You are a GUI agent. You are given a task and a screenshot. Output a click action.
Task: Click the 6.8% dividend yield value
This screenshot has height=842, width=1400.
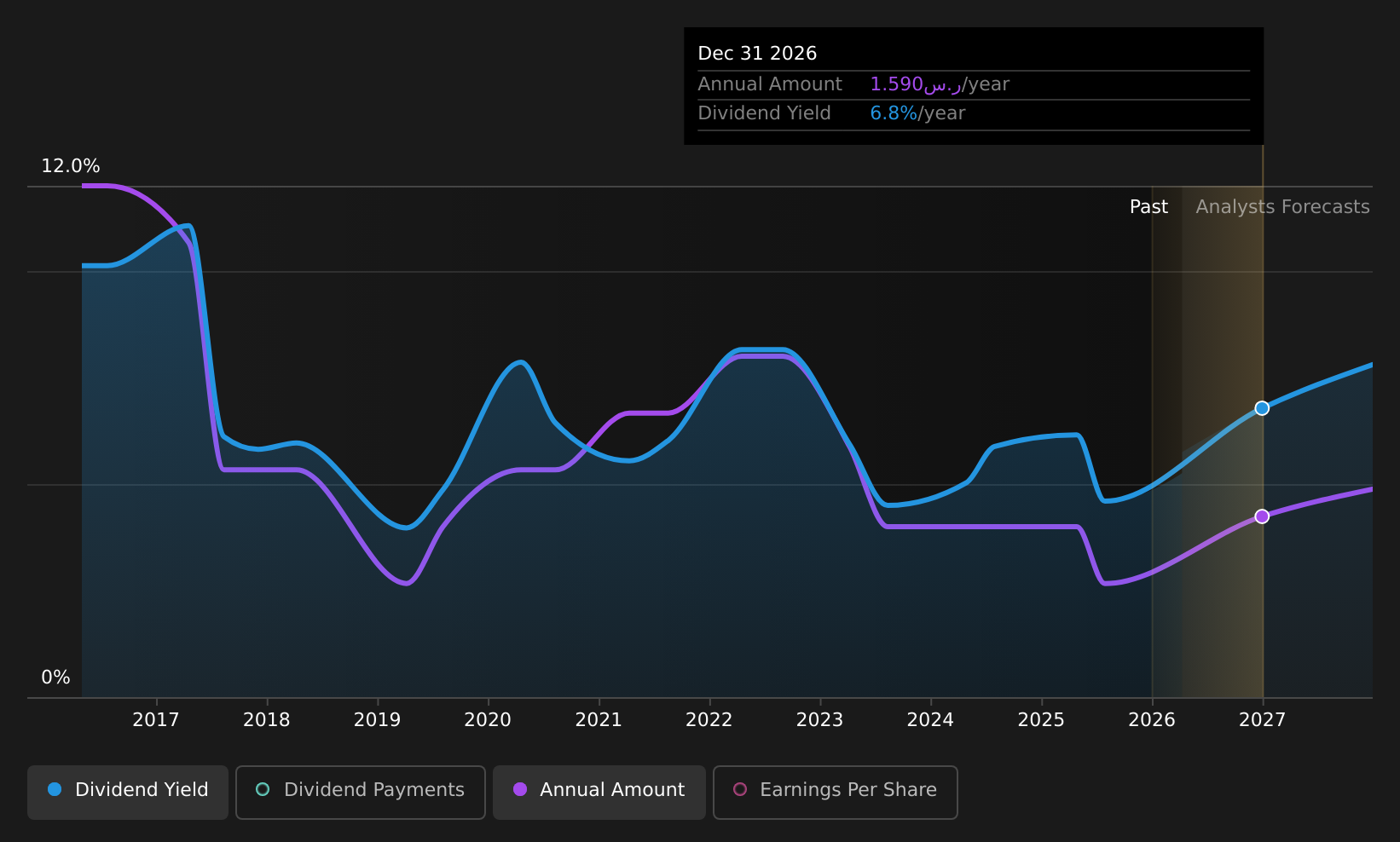pyautogui.click(x=894, y=113)
